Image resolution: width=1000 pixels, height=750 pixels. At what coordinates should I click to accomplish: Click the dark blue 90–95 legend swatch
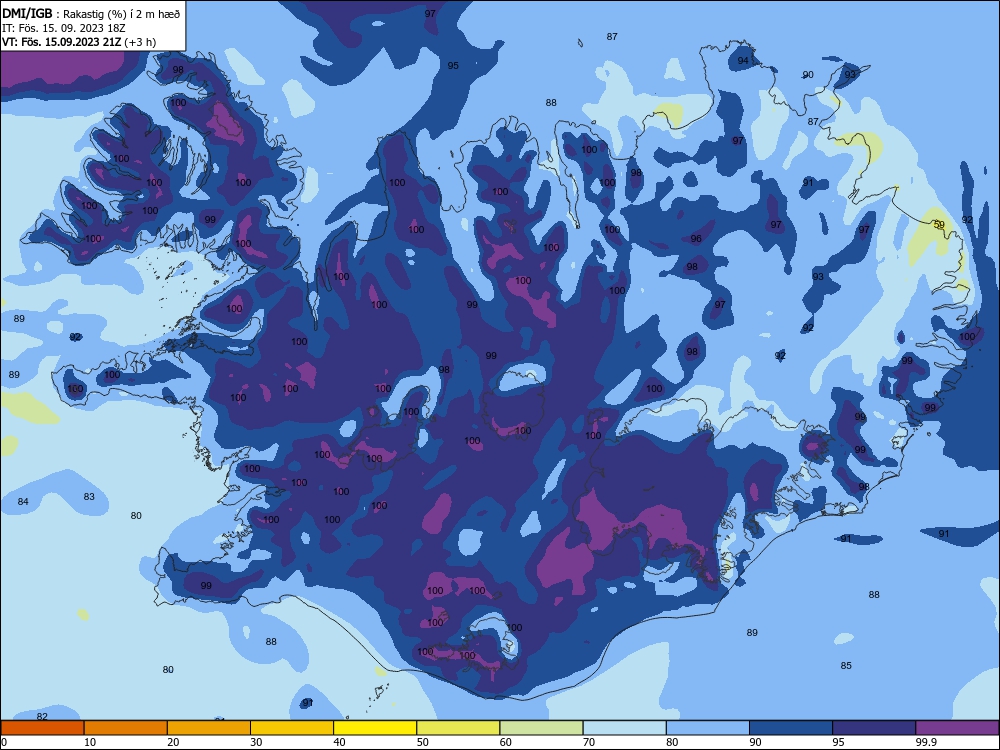click(x=791, y=728)
